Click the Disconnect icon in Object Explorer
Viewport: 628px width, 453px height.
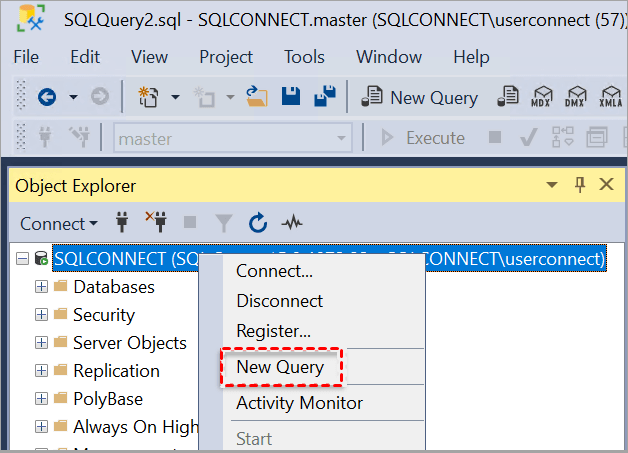(x=156, y=223)
